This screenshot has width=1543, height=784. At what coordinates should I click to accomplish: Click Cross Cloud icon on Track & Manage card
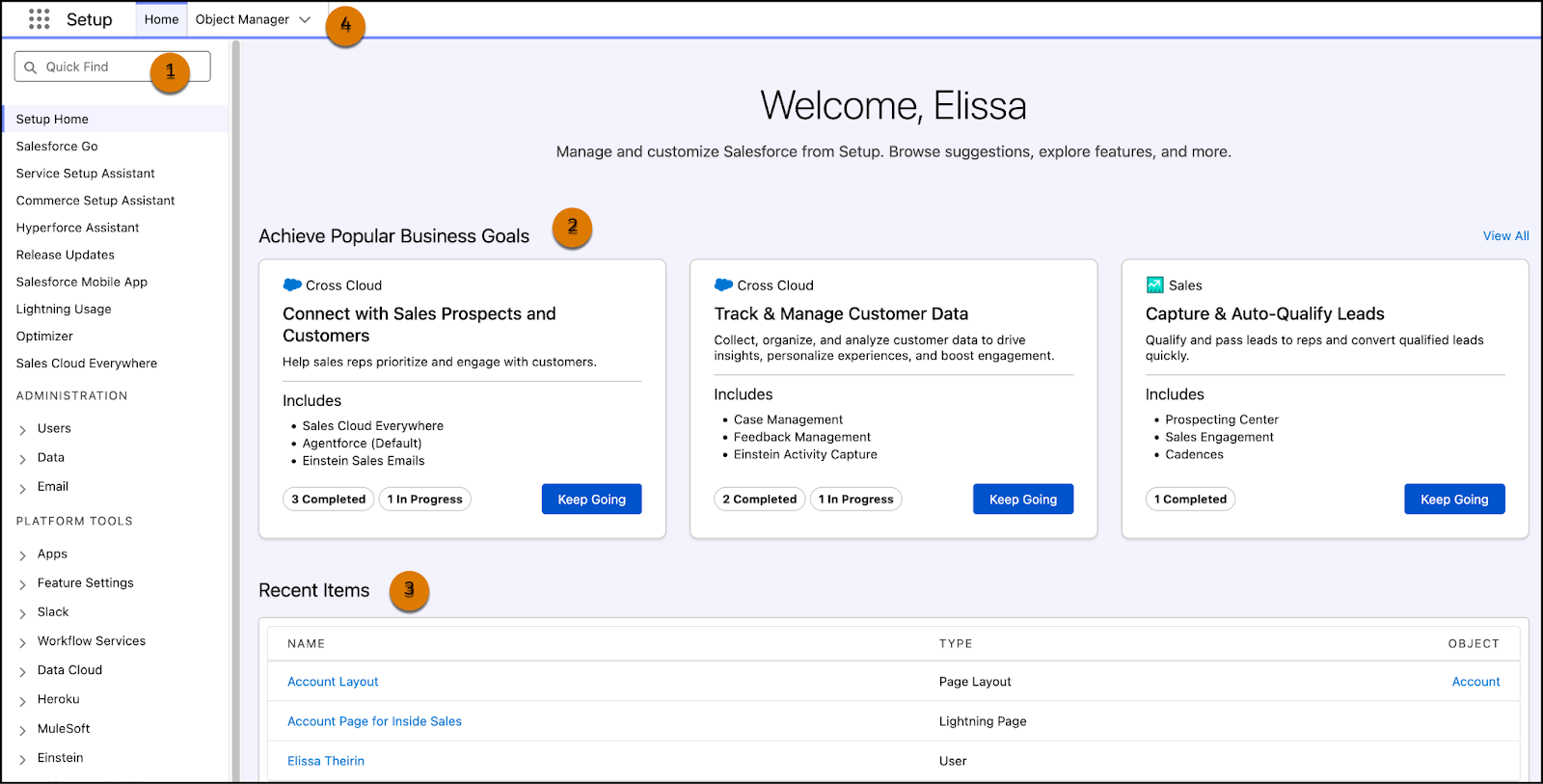tap(723, 285)
